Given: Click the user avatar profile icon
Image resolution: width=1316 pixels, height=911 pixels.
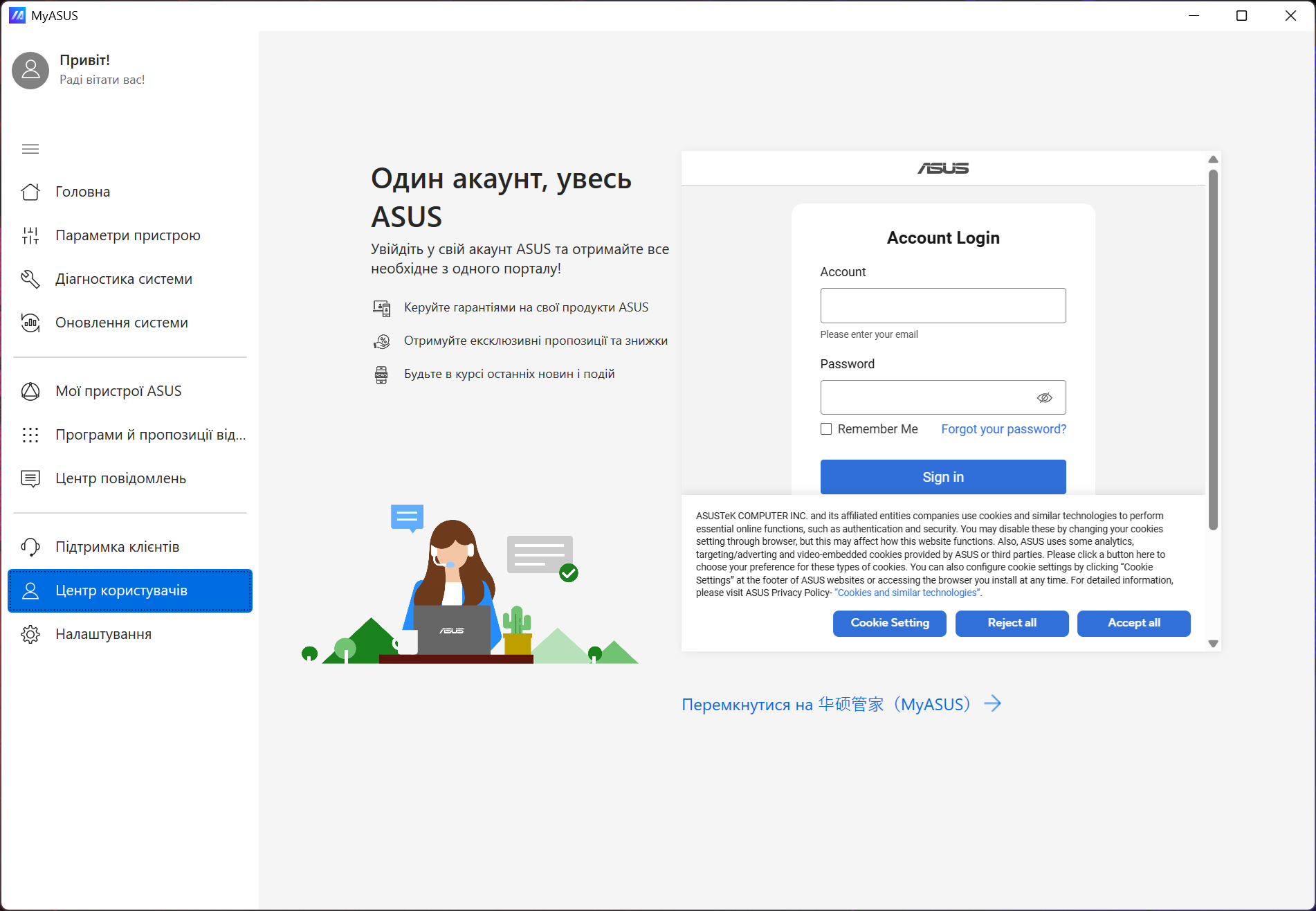Looking at the screenshot, I should click(x=30, y=70).
